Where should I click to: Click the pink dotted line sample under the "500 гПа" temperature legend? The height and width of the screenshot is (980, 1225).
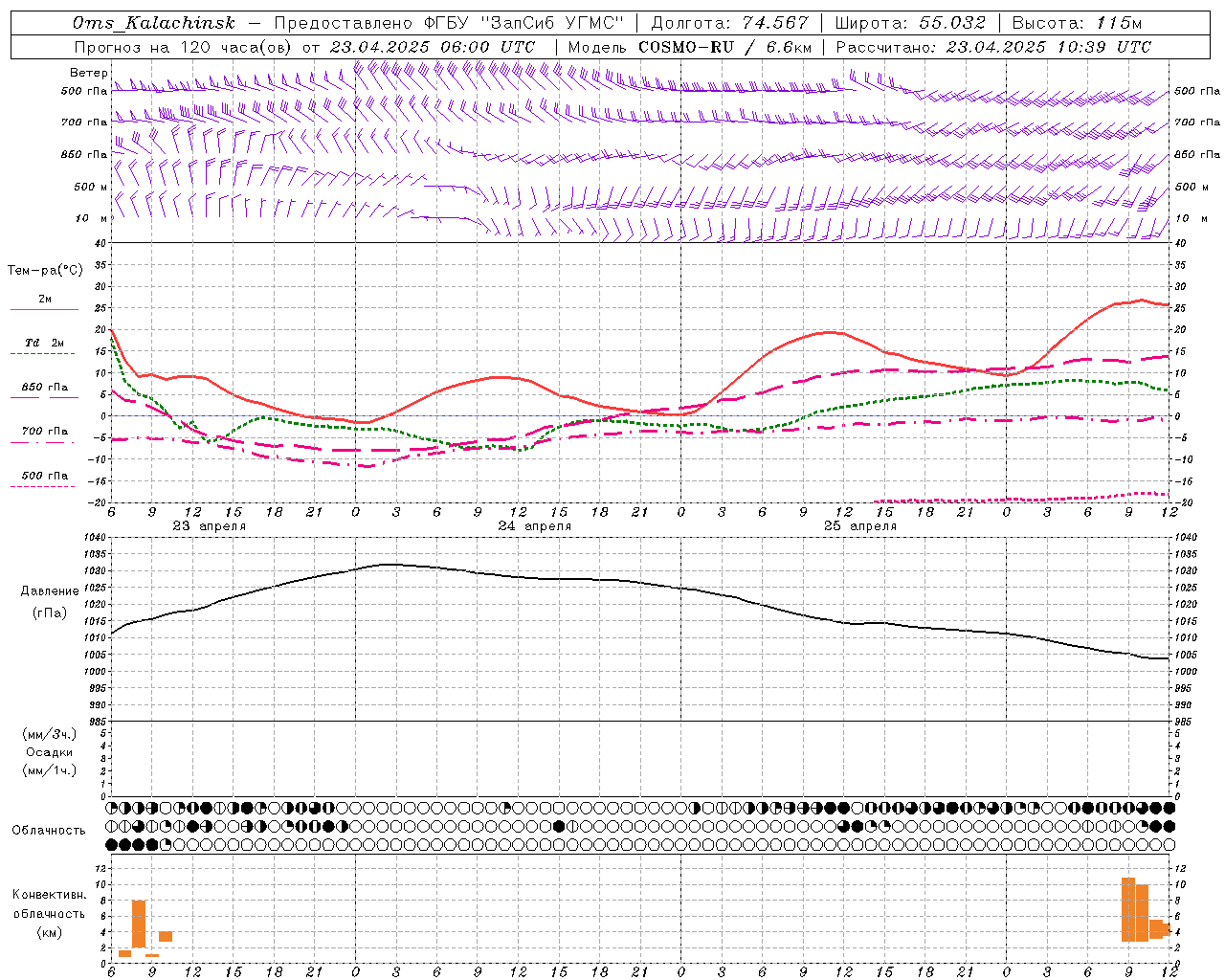42,487
